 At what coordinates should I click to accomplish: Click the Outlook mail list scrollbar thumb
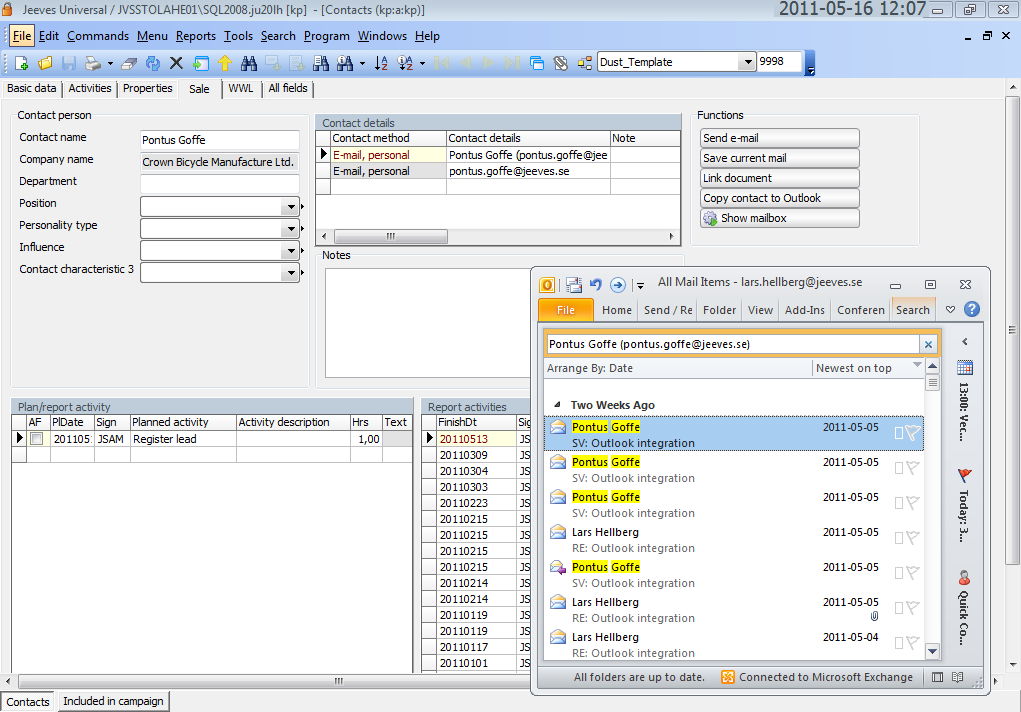pyautogui.click(x=932, y=382)
